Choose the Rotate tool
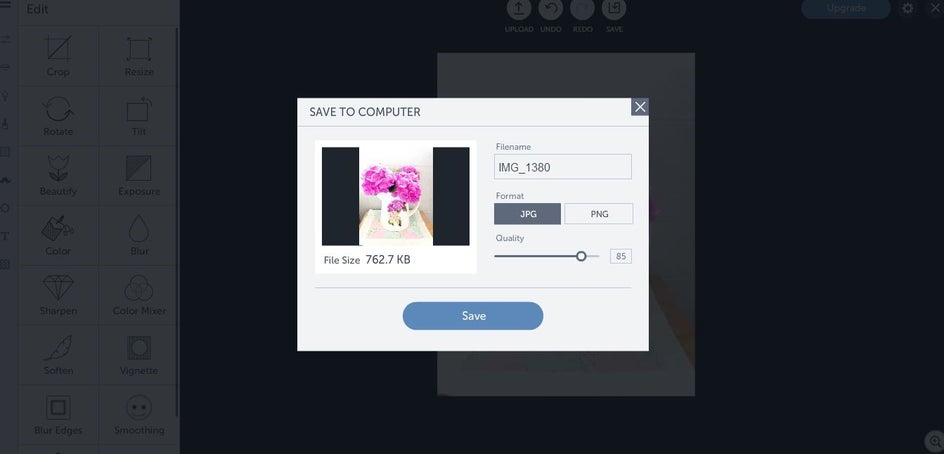The image size is (944, 454). (58, 110)
